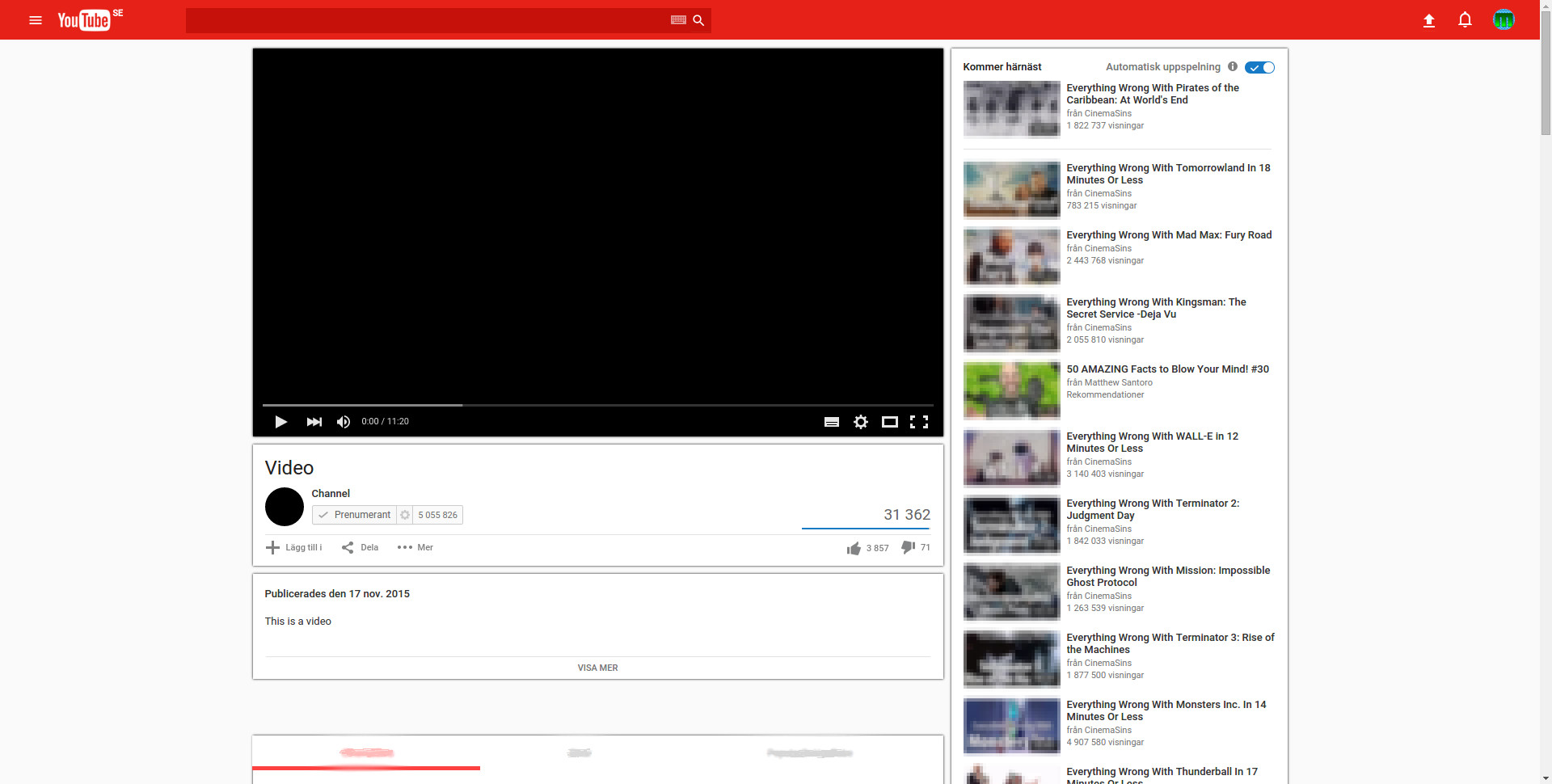Open the Channel name link

(331, 493)
